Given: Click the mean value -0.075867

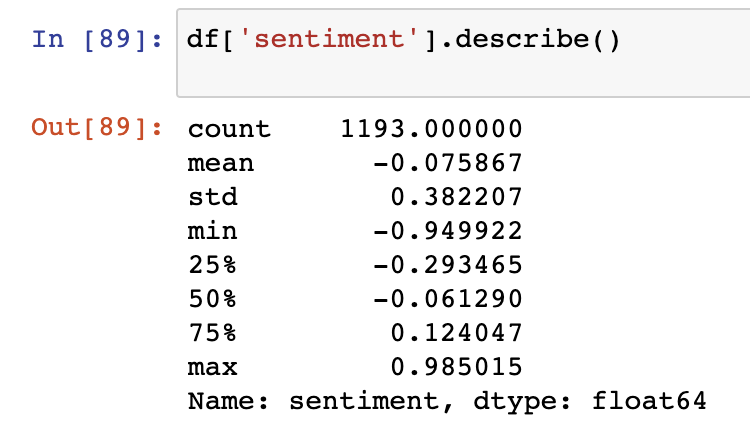Looking at the screenshot, I should click(447, 163).
